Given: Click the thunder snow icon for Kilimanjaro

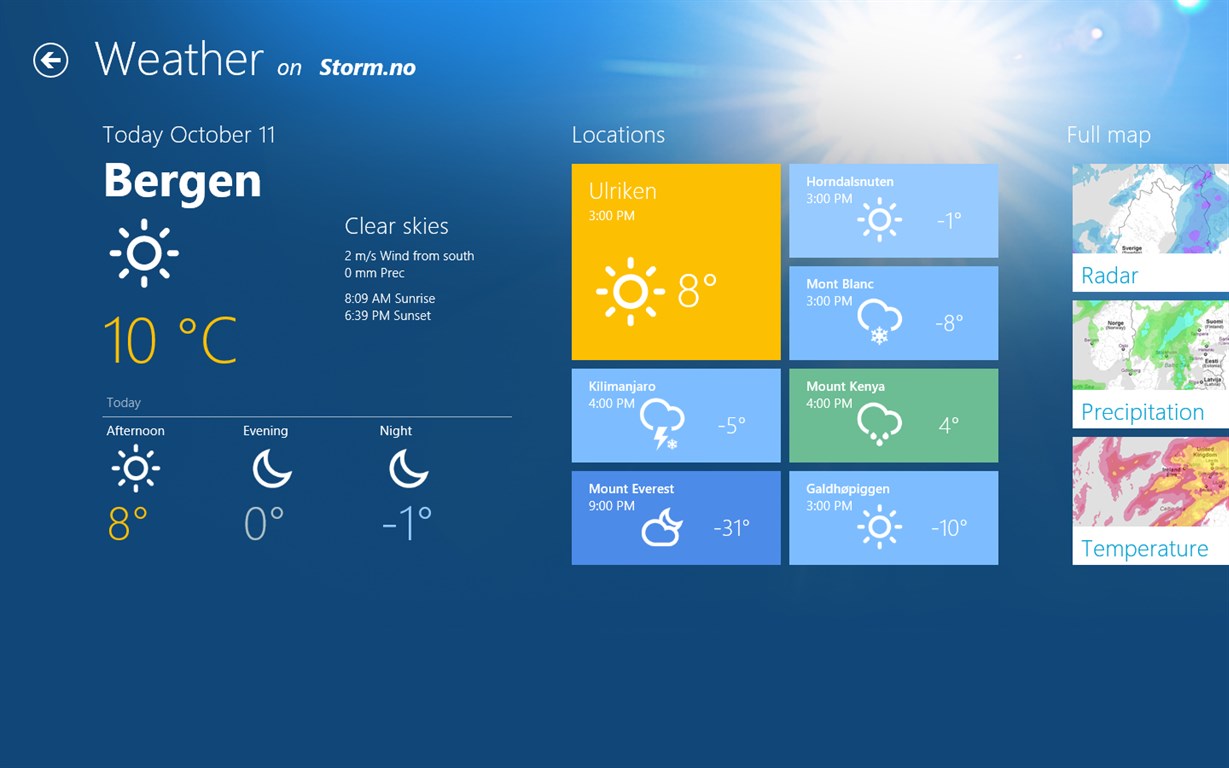Looking at the screenshot, I should pos(662,425).
